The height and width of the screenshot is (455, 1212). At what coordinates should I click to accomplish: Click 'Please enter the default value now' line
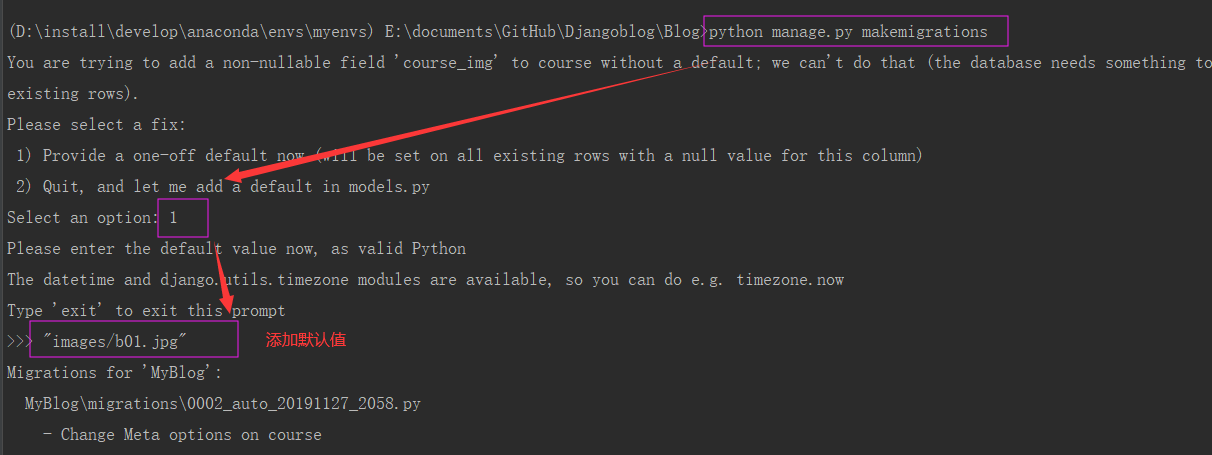click(x=236, y=249)
